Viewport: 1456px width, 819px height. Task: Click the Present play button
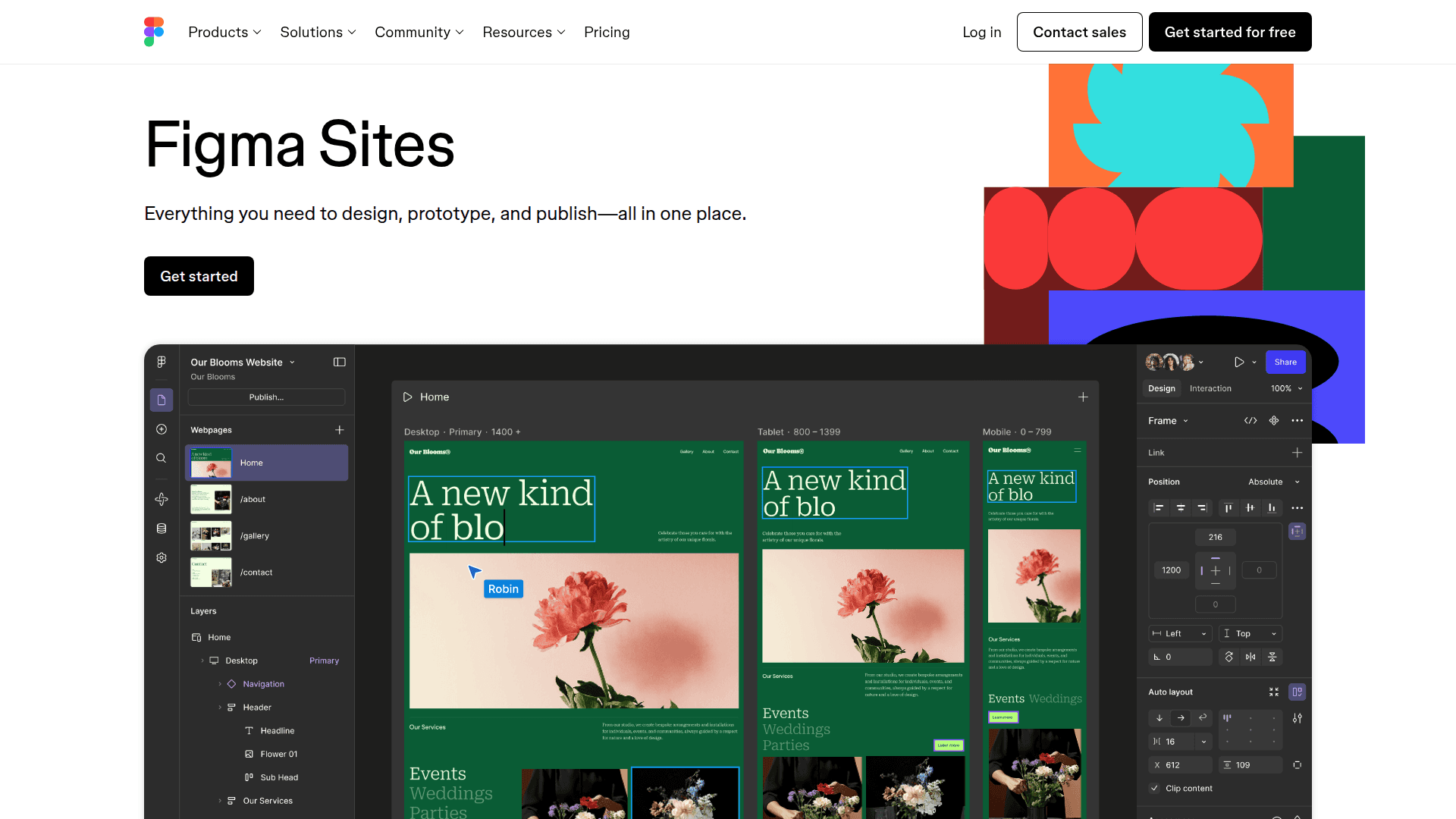tap(1240, 362)
